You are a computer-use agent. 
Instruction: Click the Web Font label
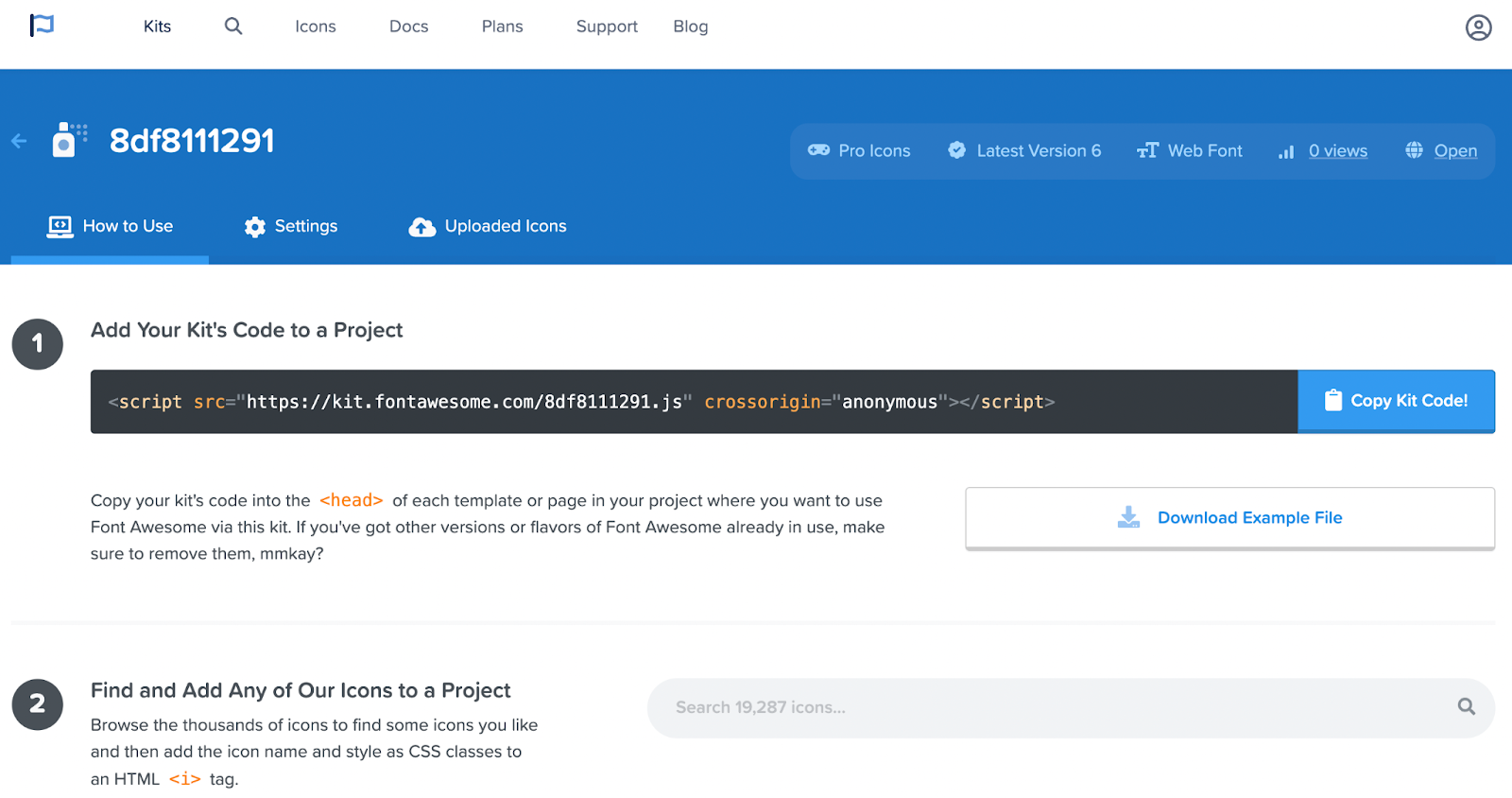point(1205,150)
